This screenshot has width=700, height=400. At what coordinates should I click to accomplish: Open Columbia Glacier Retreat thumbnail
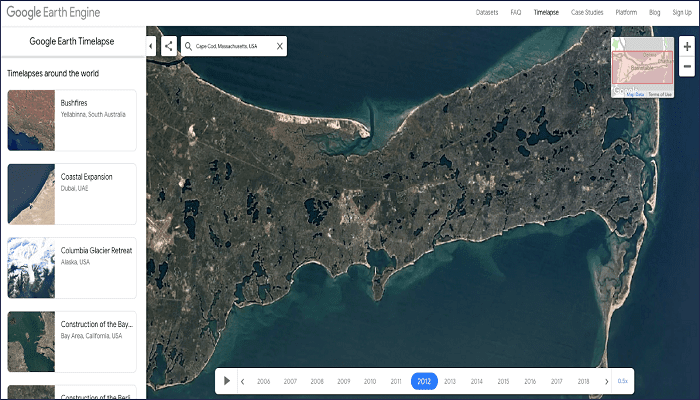click(x=31, y=267)
